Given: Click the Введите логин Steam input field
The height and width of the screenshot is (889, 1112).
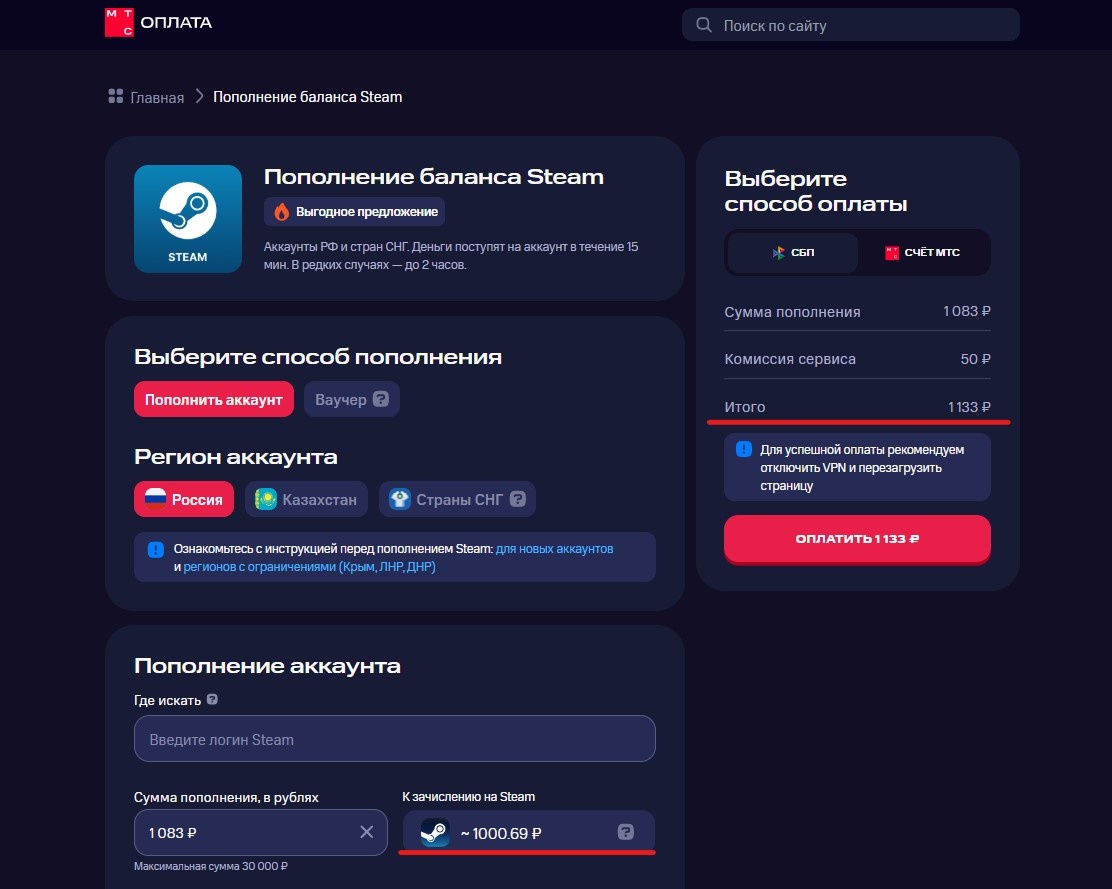Looking at the screenshot, I should 394,738.
